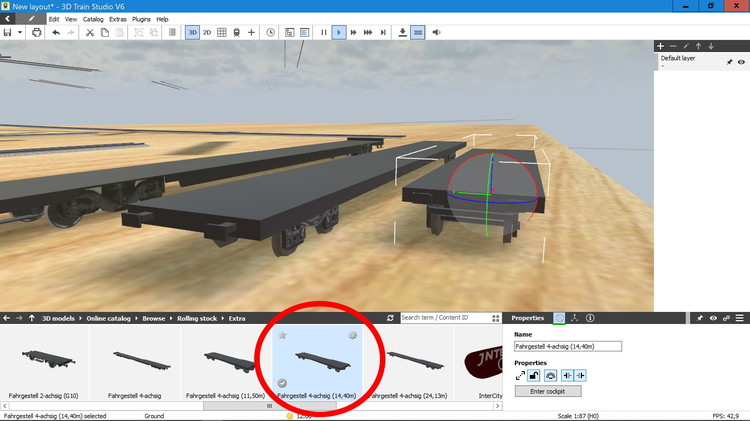
Task: Pause the simulation
Action: point(324,33)
